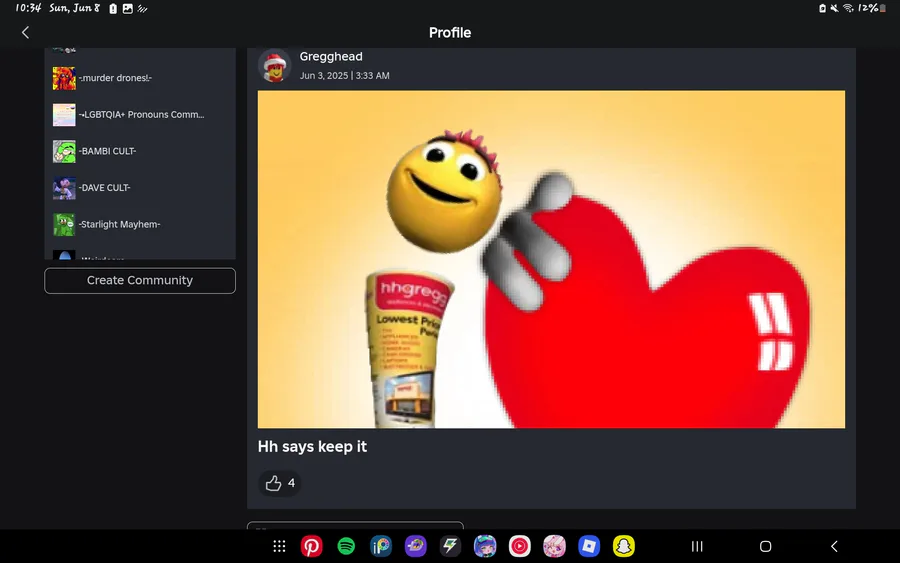Open Gregghead's avatar picture
The height and width of the screenshot is (563, 900).
coord(274,65)
